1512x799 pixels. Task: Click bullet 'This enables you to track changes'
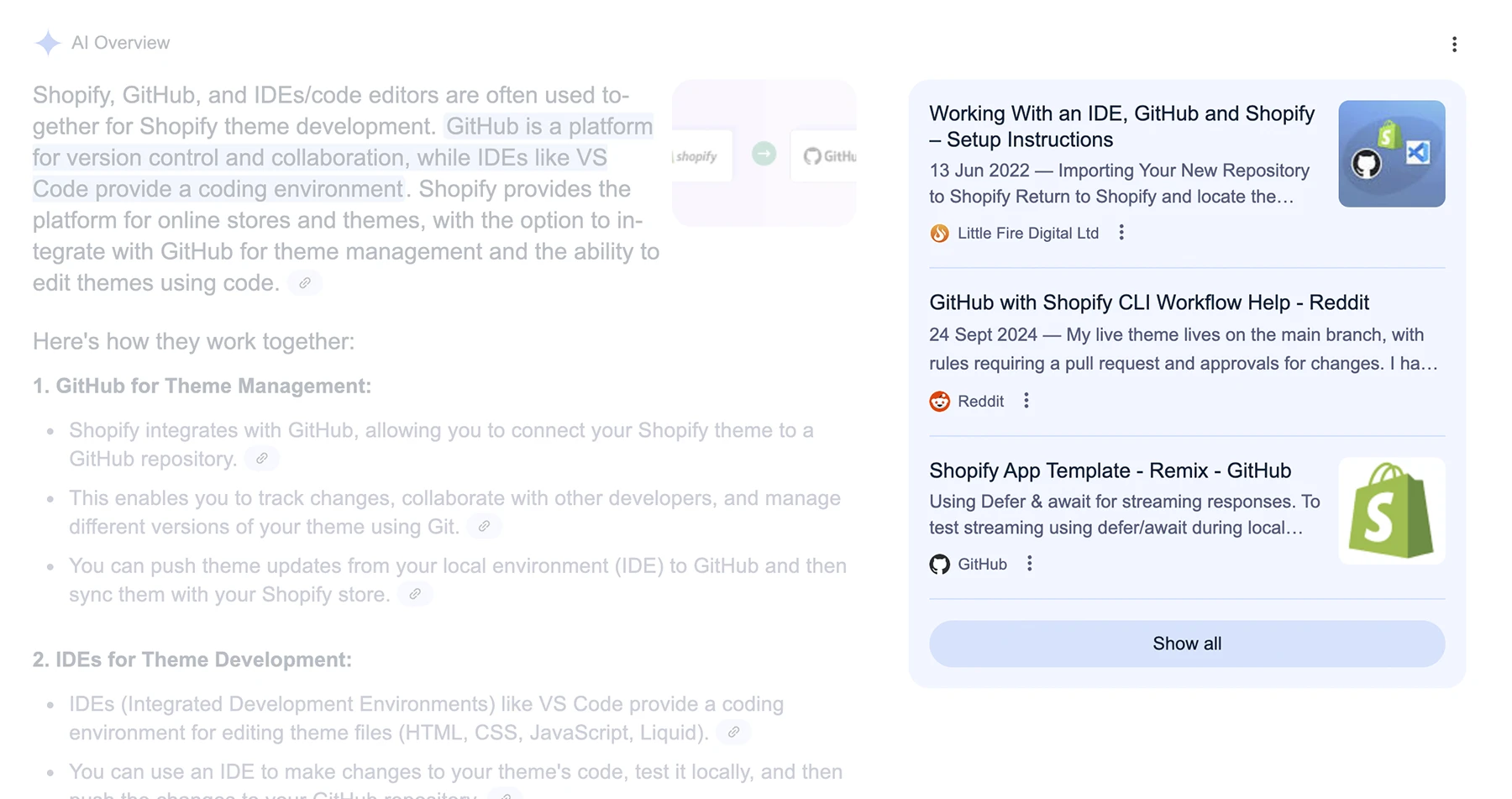[x=454, y=513]
